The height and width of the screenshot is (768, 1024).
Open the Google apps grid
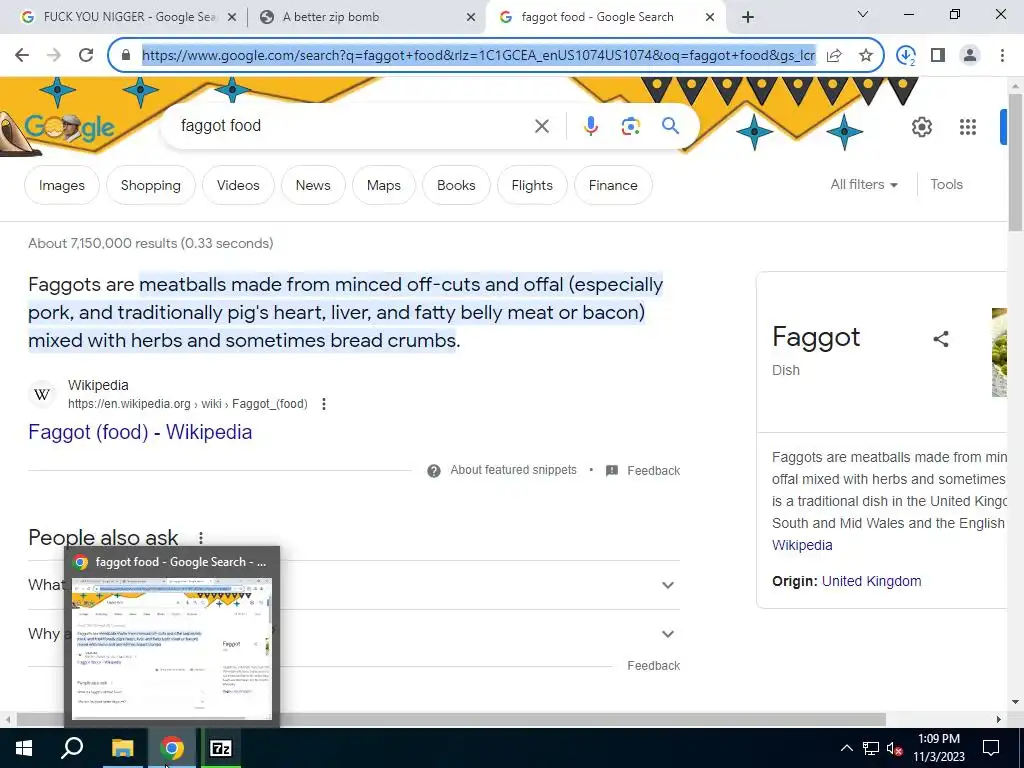[968, 127]
